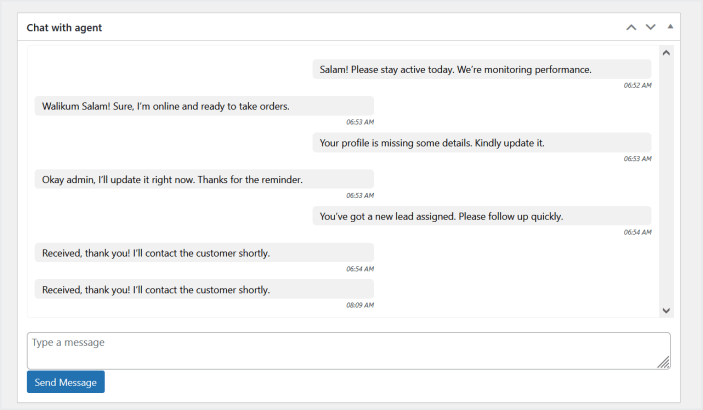Click the chat scrollbar up arrow
703x410 pixels.
pos(666,53)
